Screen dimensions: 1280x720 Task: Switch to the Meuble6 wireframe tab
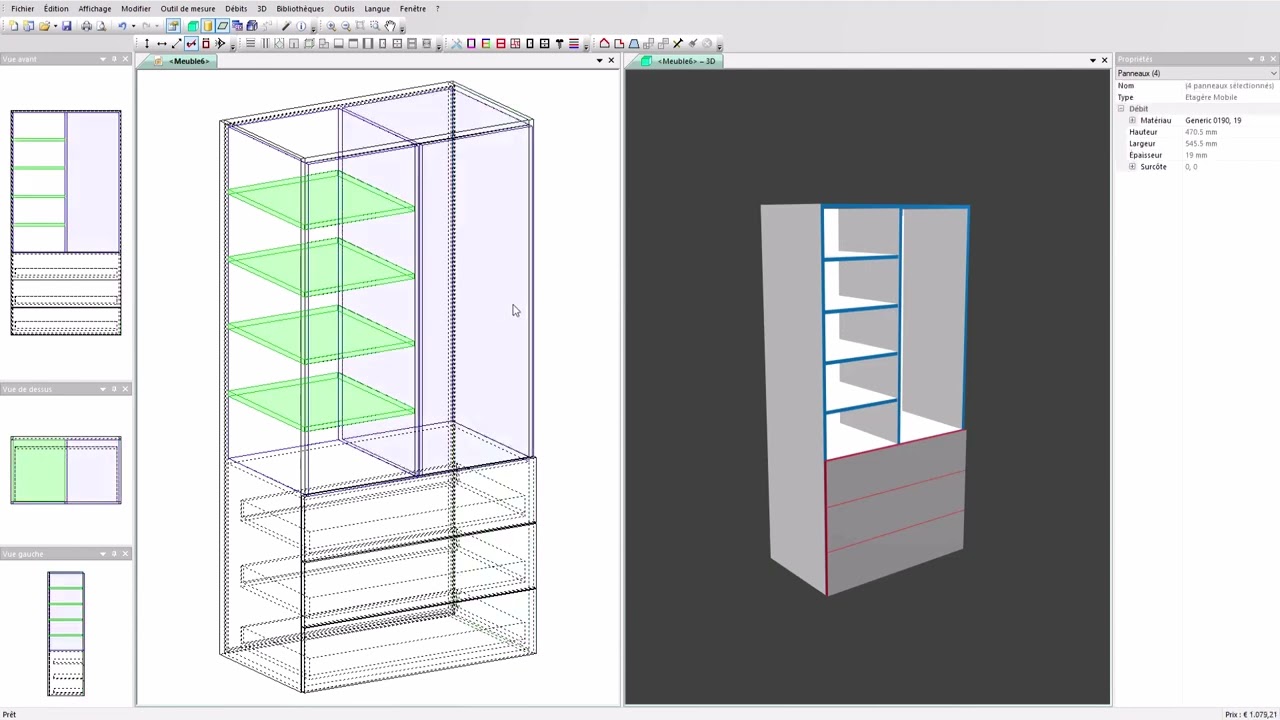[x=182, y=61]
